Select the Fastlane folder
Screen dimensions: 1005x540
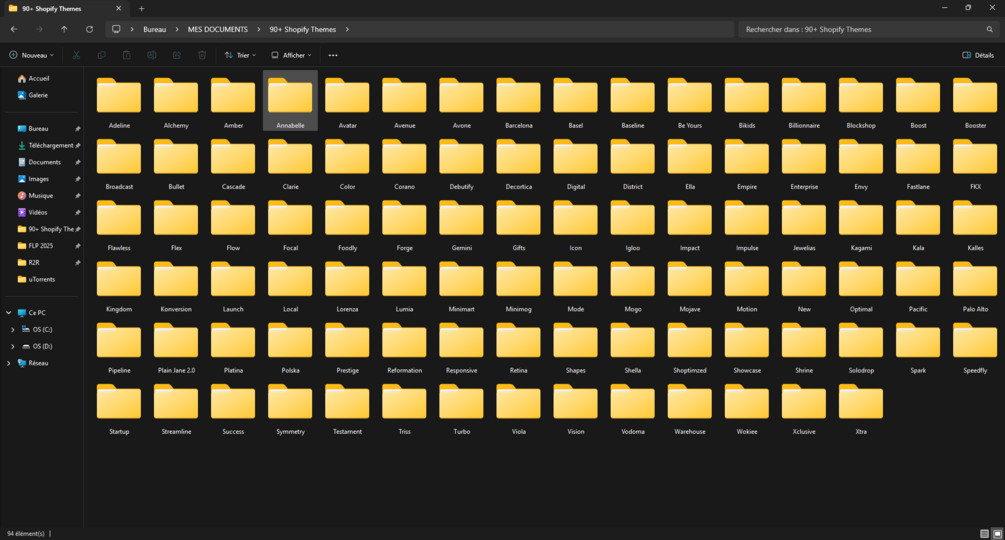pyautogui.click(x=918, y=165)
